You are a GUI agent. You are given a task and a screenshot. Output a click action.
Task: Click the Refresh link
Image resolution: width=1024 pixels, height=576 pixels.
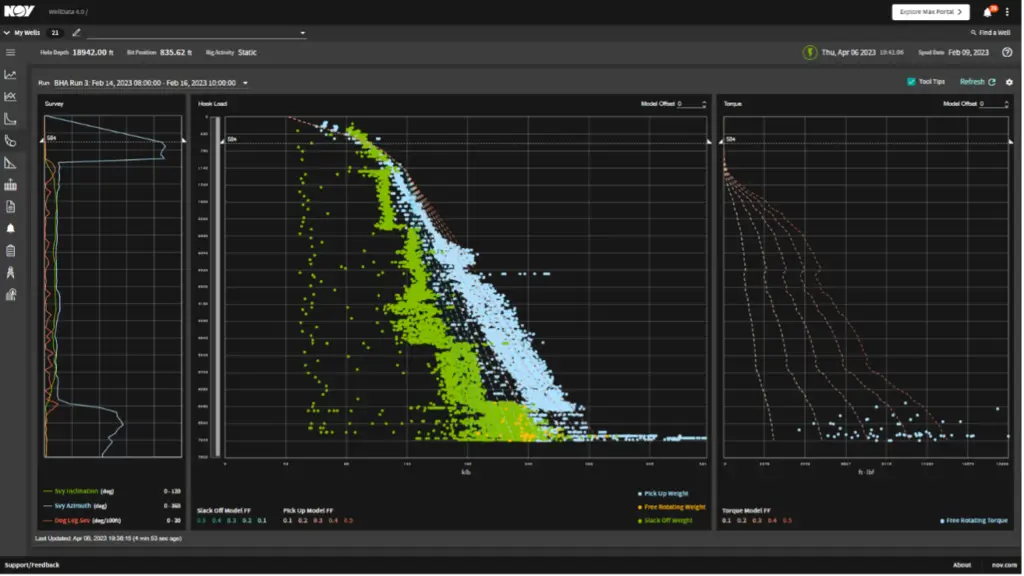point(972,82)
